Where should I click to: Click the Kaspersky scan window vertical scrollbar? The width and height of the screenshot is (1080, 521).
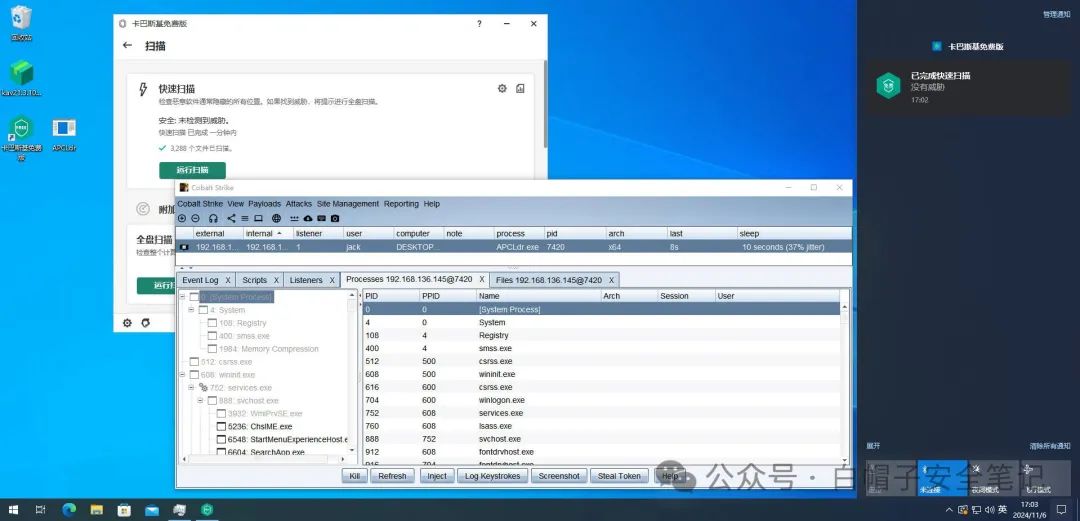point(544,103)
